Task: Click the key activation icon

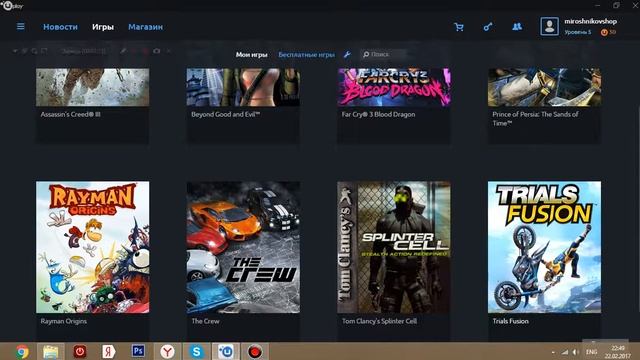Action: point(488,27)
